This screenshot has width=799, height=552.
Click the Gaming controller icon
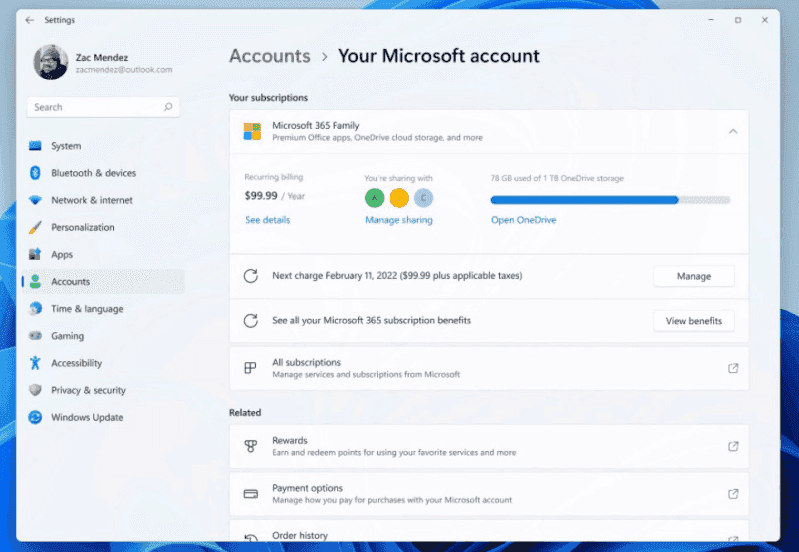click(x=35, y=335)
